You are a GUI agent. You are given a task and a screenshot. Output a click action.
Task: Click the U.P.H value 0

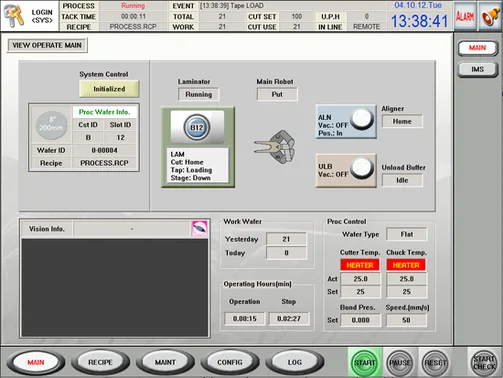366,16
